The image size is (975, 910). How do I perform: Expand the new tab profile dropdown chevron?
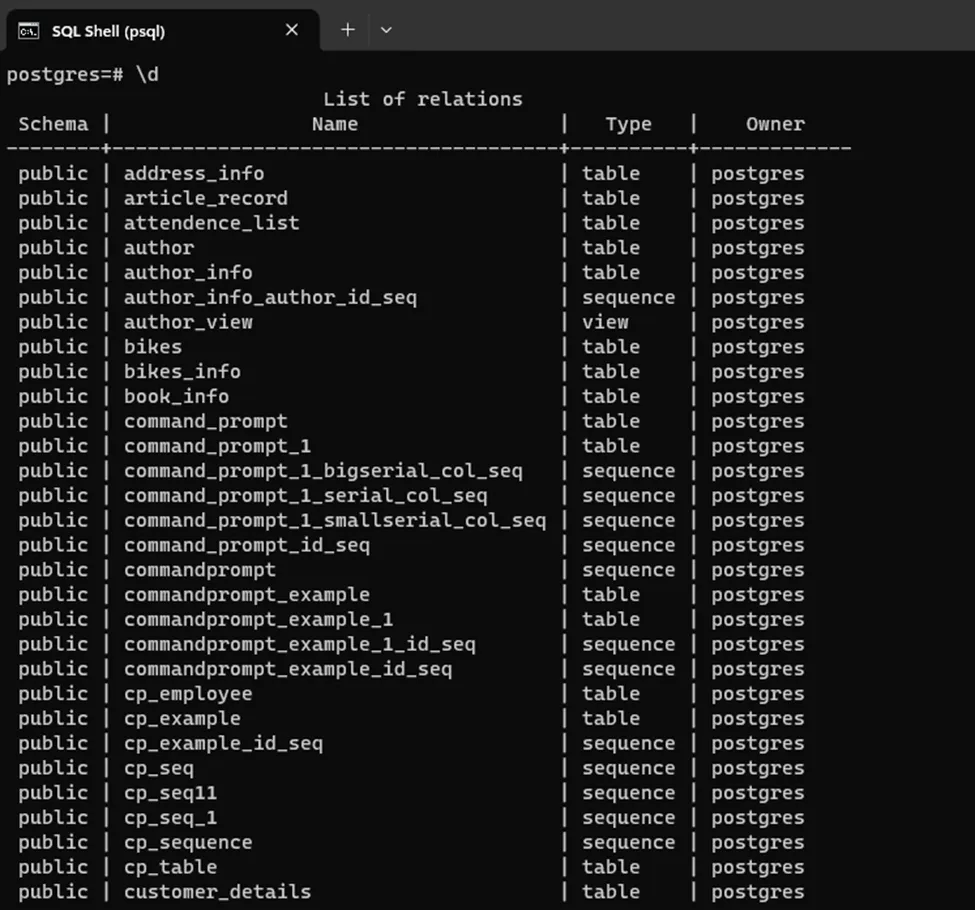(386, 30)
